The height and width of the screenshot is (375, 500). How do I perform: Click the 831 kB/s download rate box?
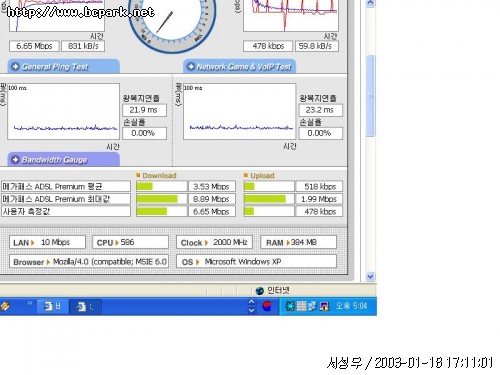83,46
